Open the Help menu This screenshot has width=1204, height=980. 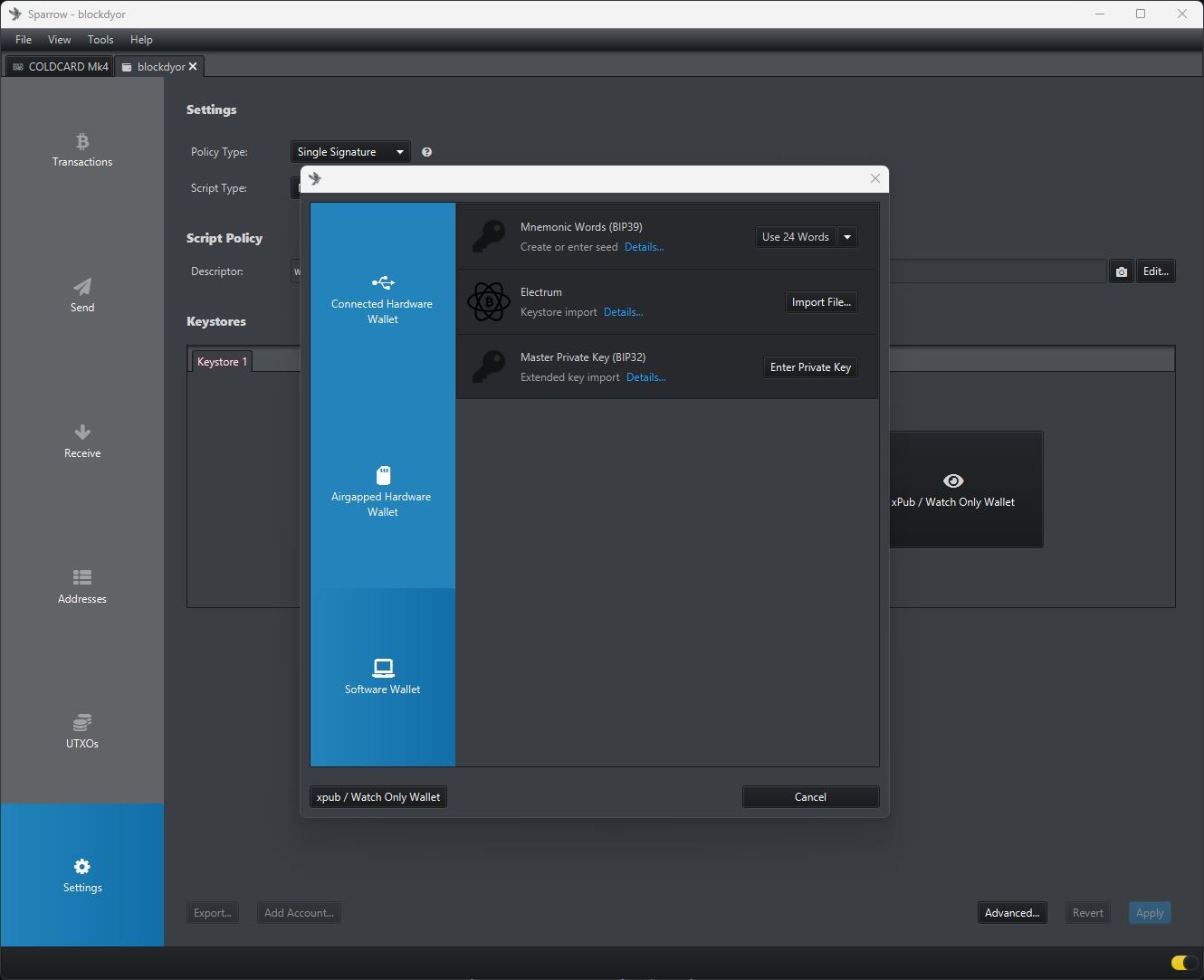(141, 40)
